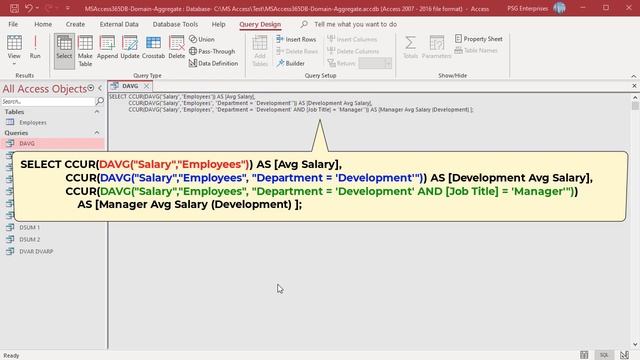Choose the Crosstab query type
This screenshot has height=360, width=640.
[153, 47]
